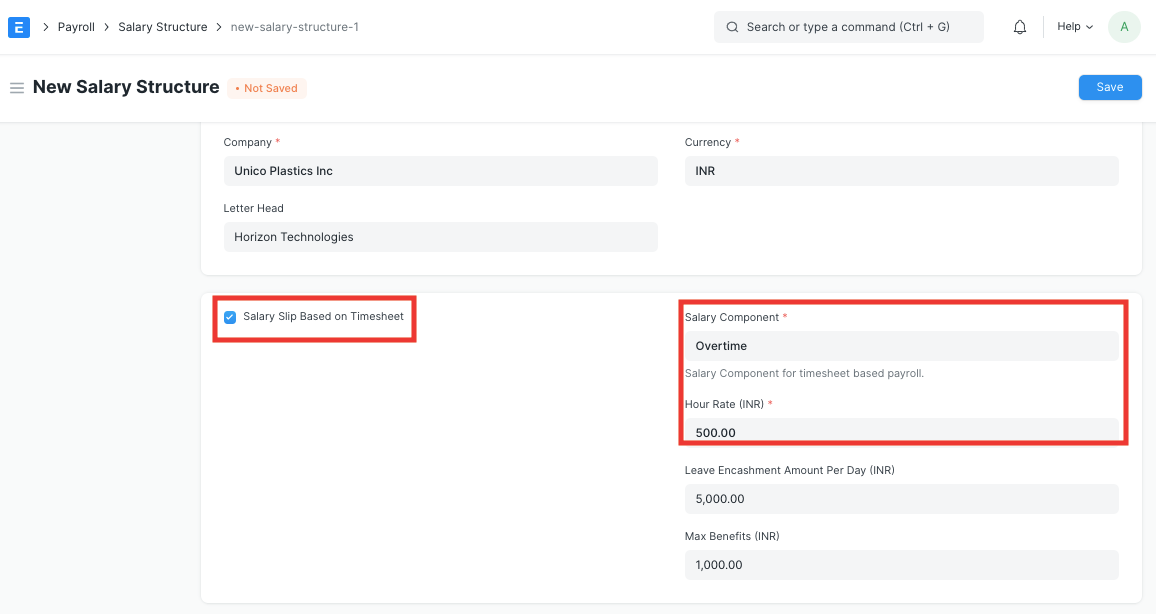
Task: Click the user avatar icon
Action: (1124, 27)
